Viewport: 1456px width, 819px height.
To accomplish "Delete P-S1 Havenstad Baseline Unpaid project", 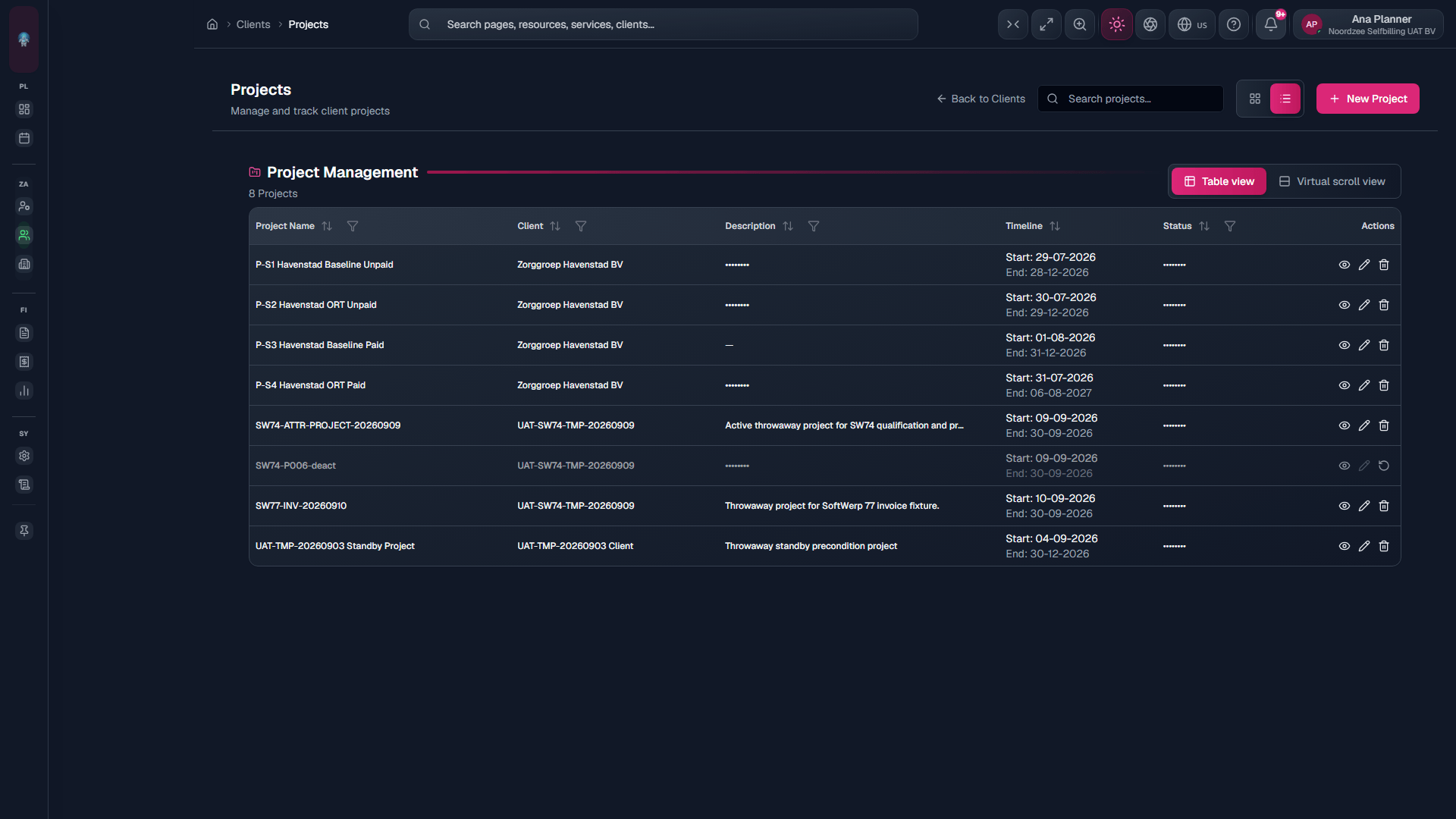I will (x=1384, y=265).
